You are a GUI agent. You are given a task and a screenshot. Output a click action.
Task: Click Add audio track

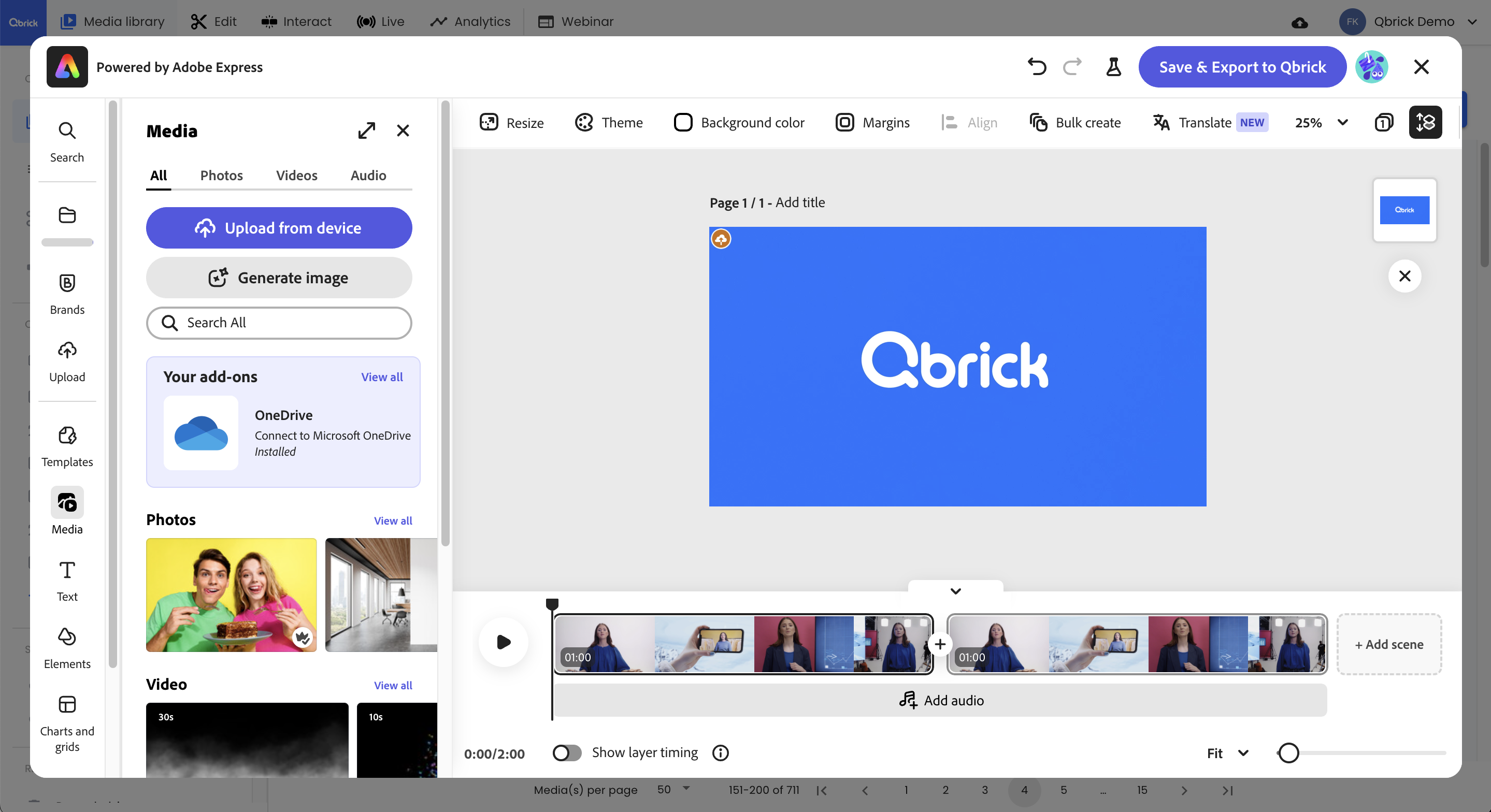pyautogui.click(x=941, y=700)
